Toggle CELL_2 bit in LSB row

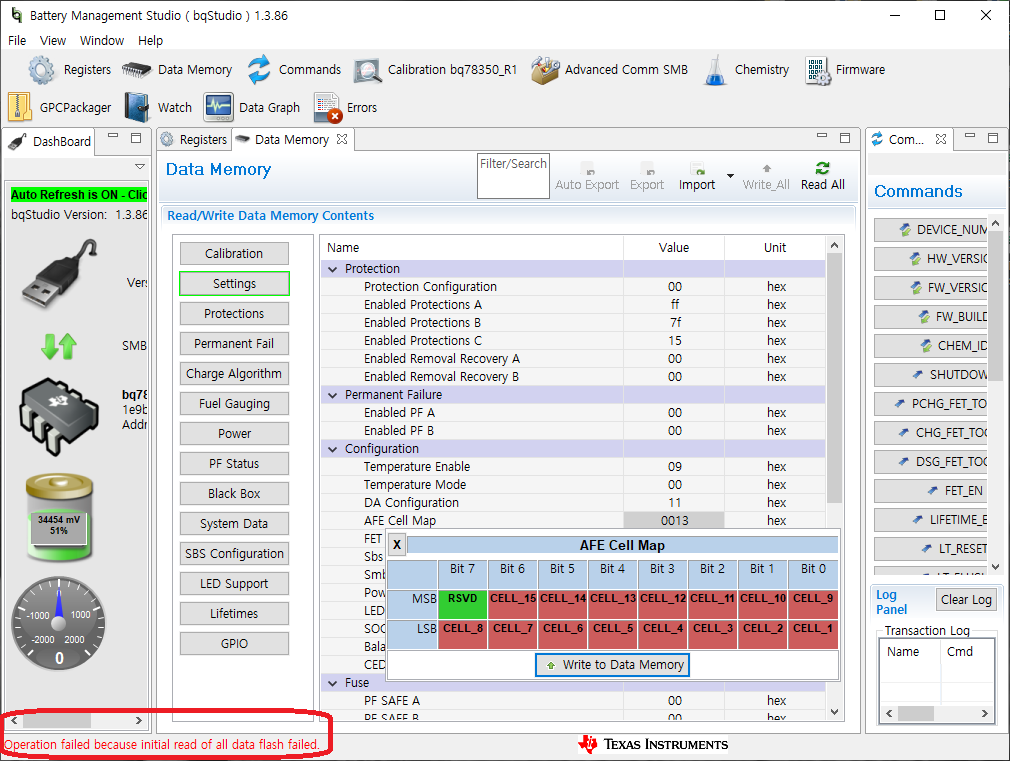pyautogui.click(x=763, y=634)
